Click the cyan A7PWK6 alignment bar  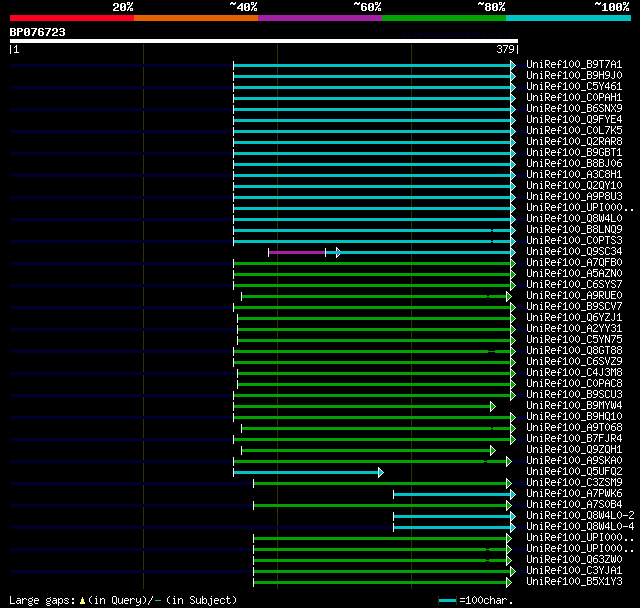452,495
